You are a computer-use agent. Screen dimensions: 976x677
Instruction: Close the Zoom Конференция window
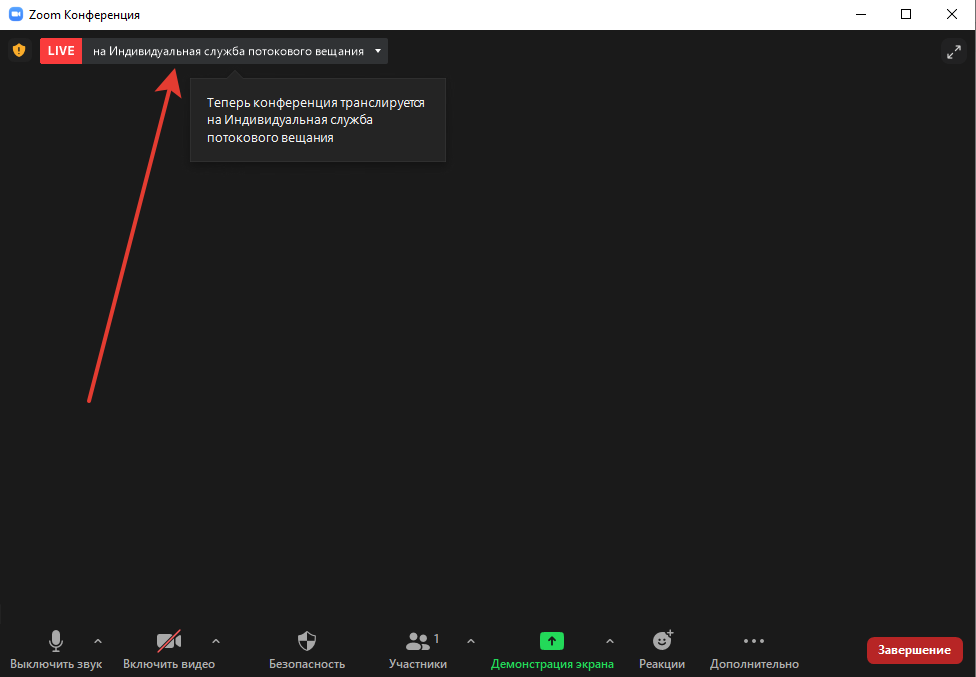(952, 14)
